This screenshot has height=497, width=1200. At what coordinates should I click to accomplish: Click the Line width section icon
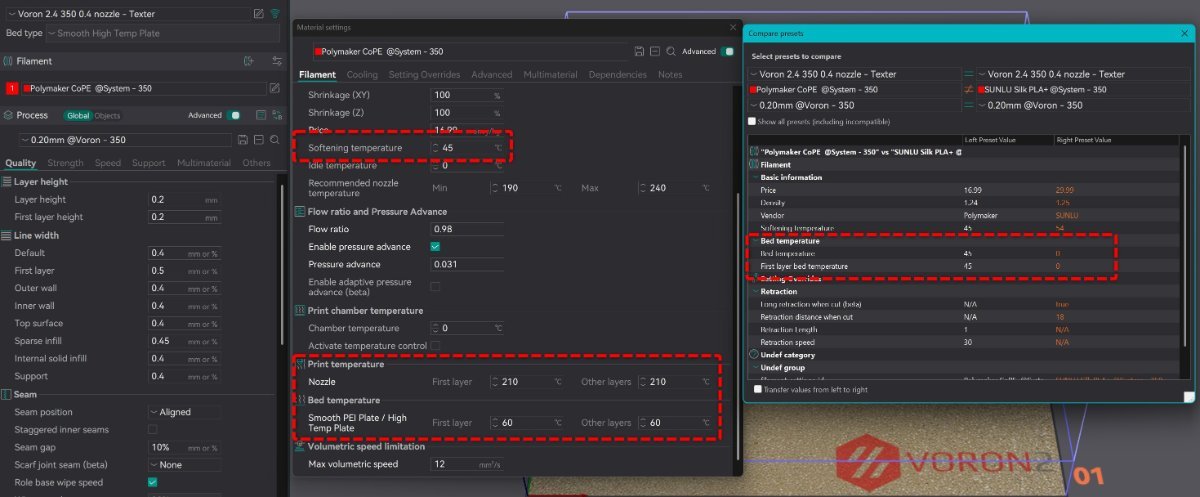click(x=7, y=235)
